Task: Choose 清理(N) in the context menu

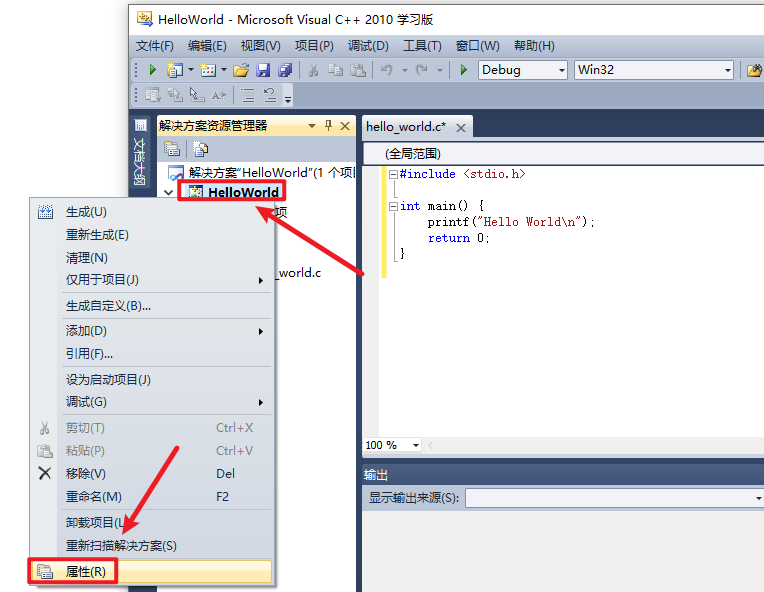Action: (151, 257)
